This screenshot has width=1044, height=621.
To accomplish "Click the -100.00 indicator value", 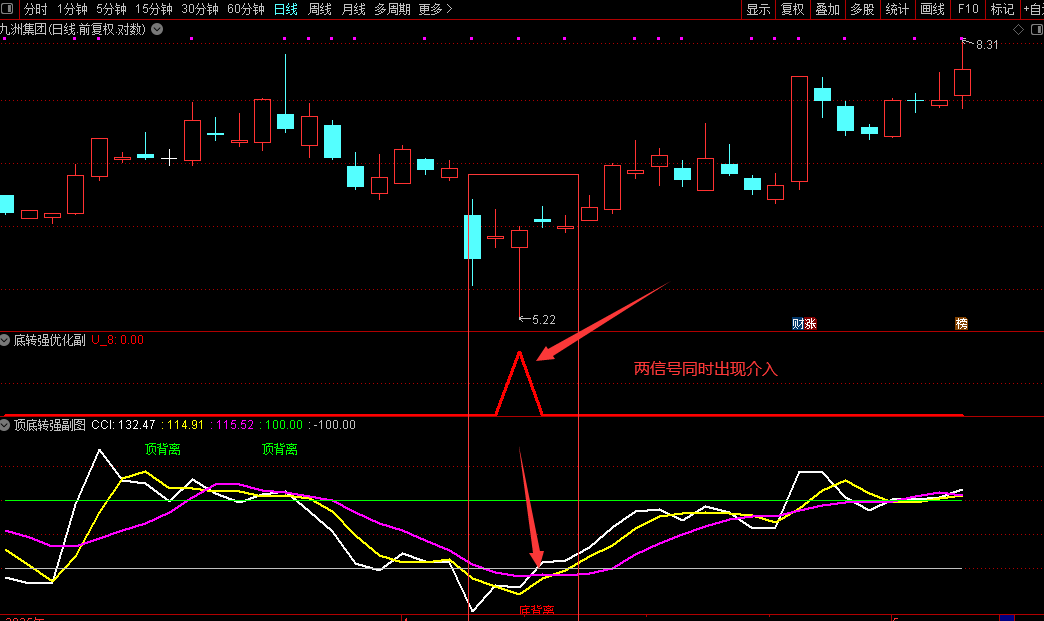I will point(334,425).
